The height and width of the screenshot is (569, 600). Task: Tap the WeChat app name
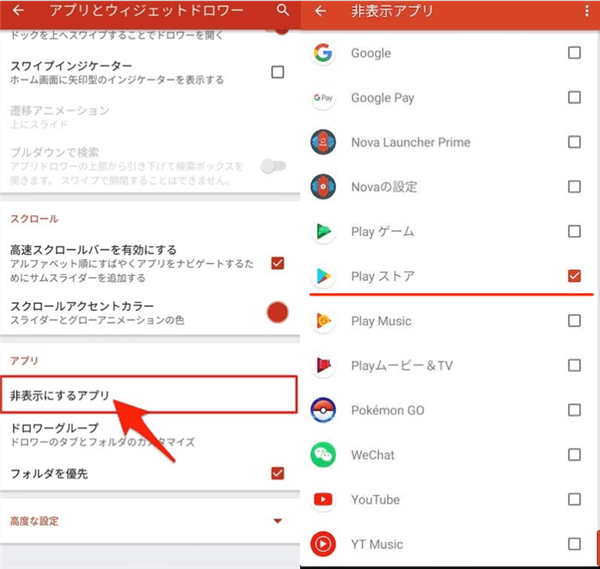pyautogui.click(x=373, y=455)
